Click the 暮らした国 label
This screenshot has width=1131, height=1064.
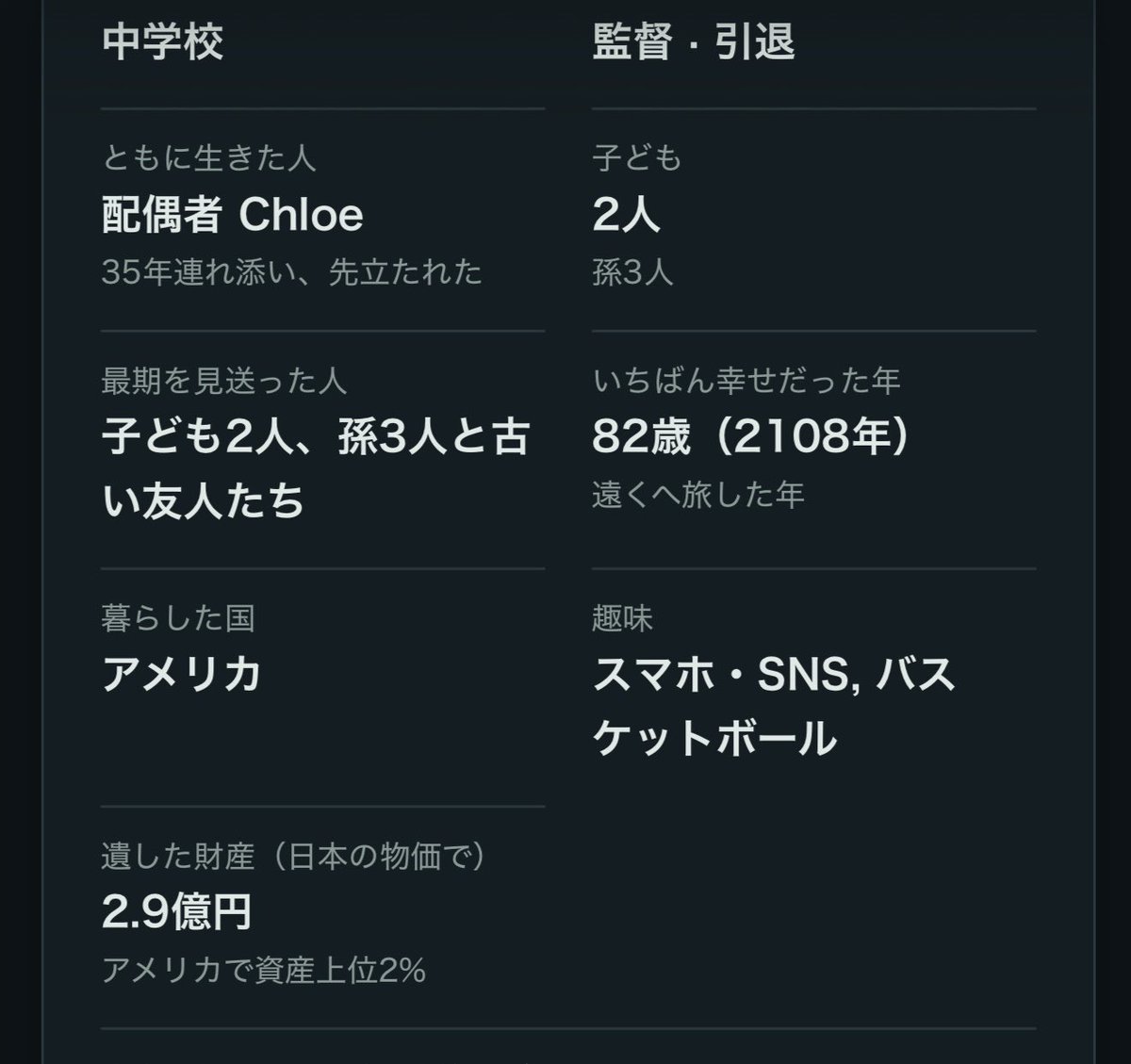(178, 618)
